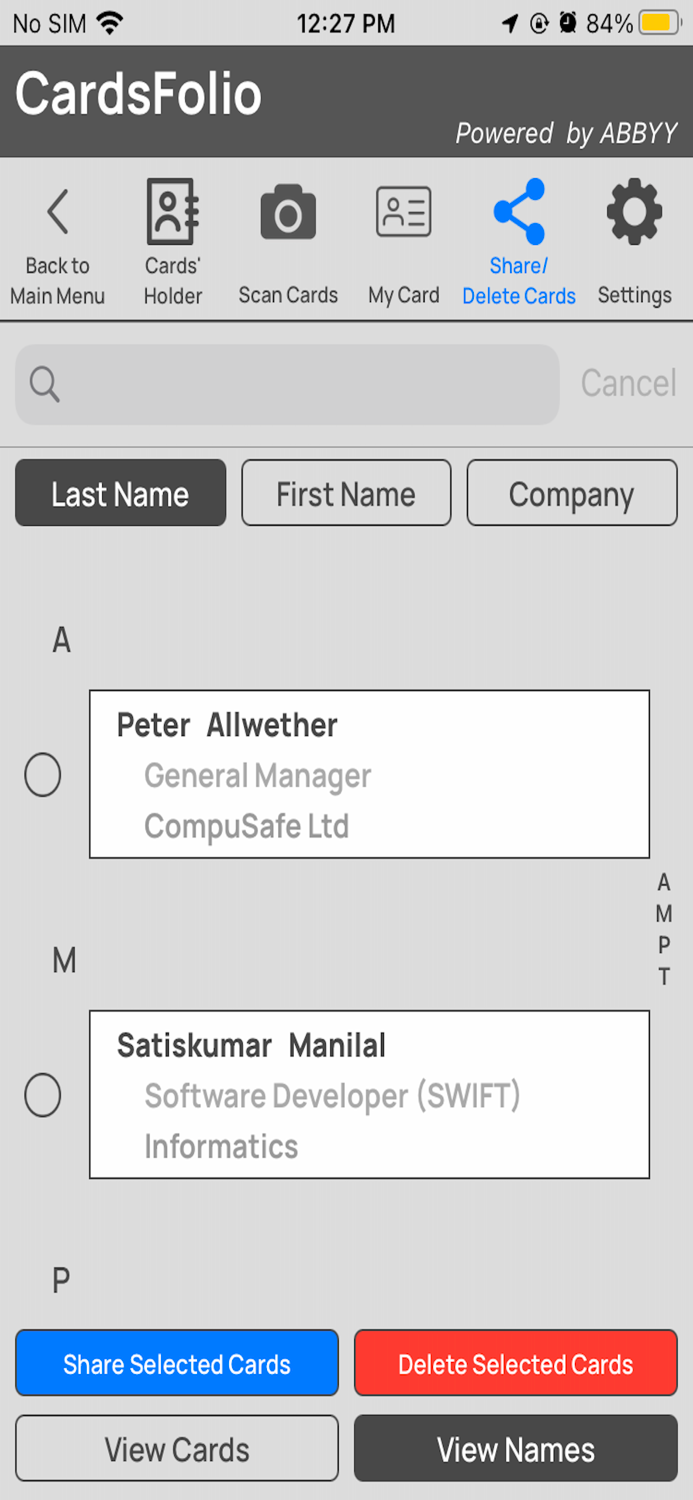Click inside the search input field
Viewport: 693px width, 1500px height.
pos(300,384)
